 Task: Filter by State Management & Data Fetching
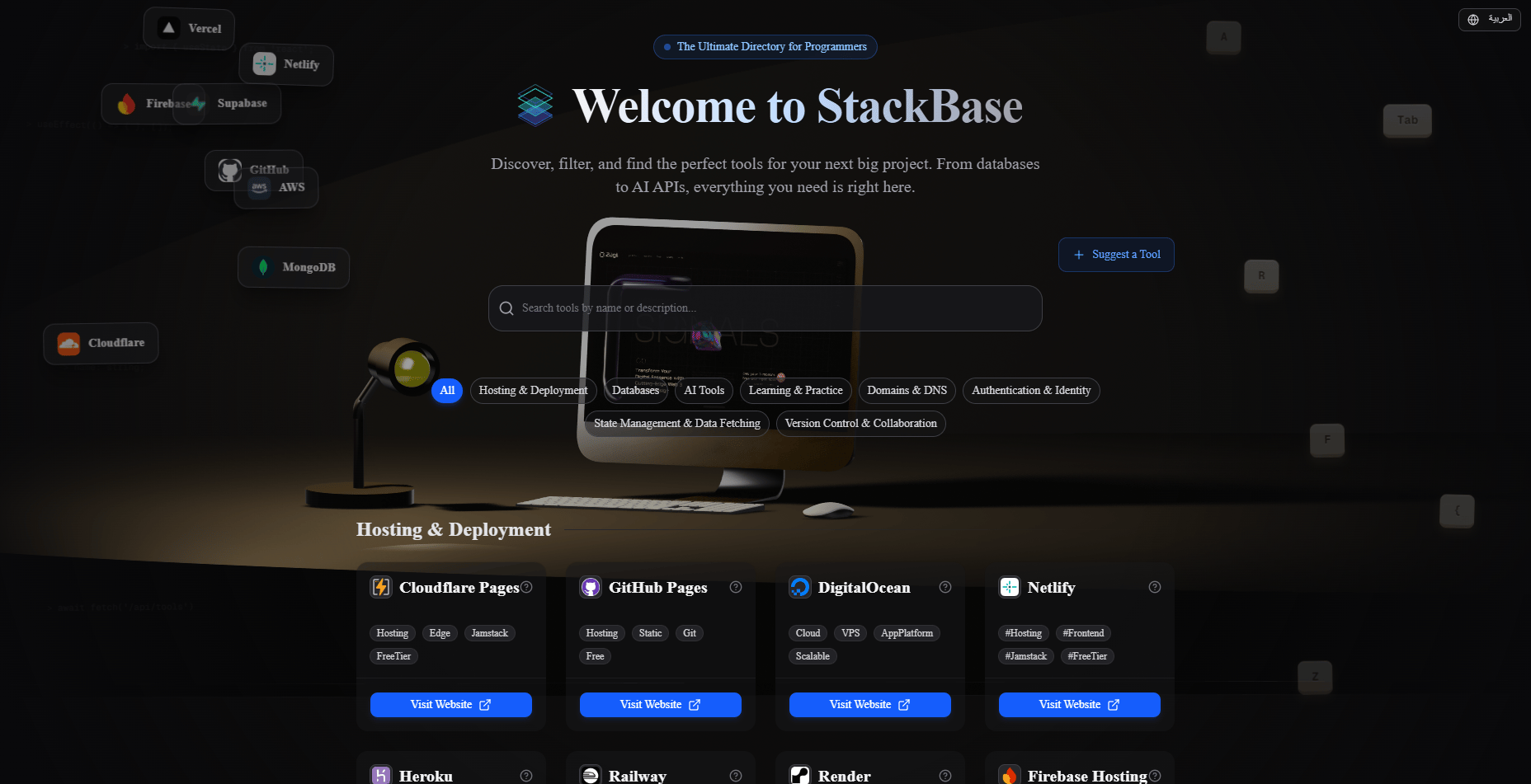(677, 424)
